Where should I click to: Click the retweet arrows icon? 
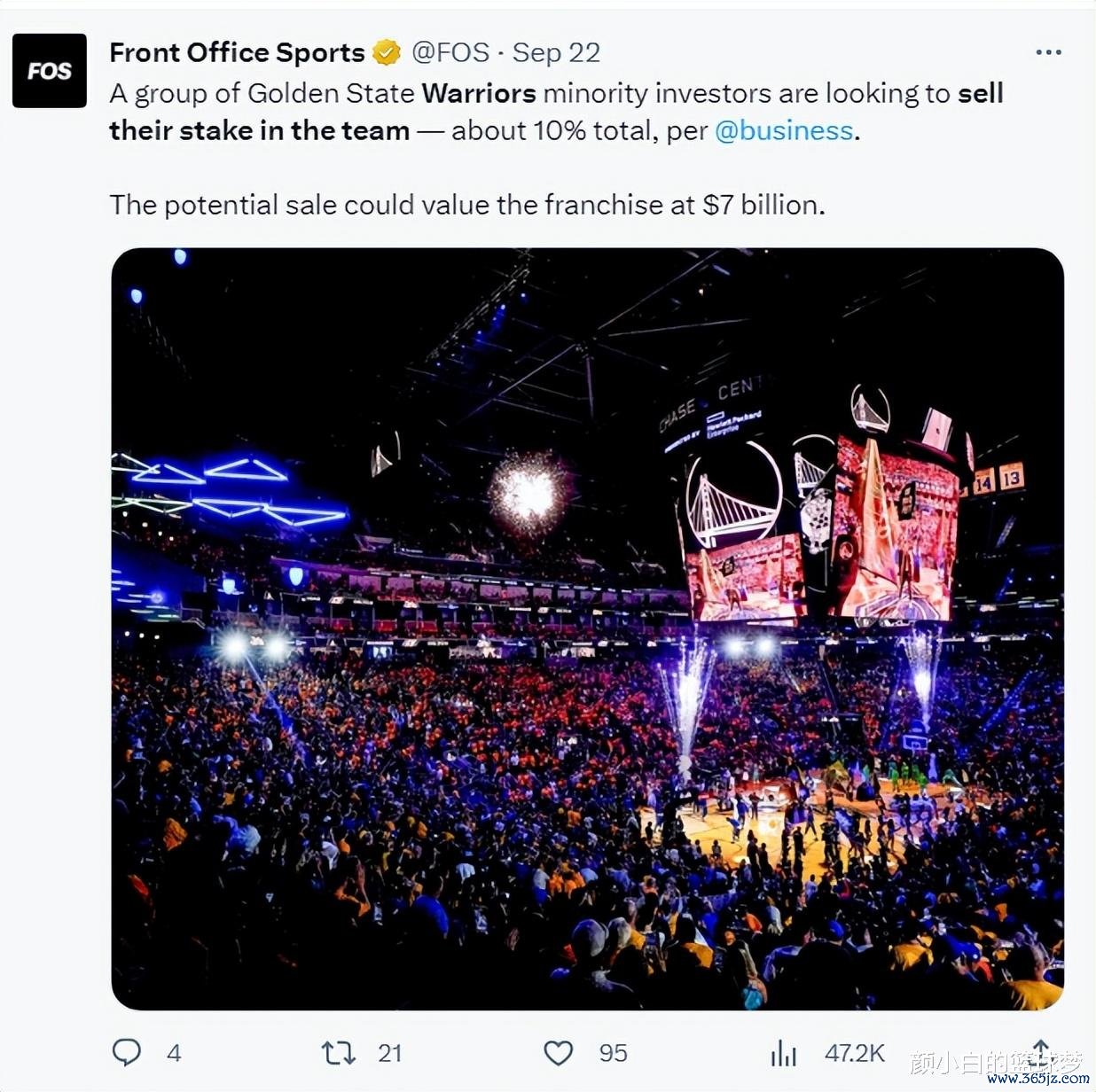(338, 1053)
